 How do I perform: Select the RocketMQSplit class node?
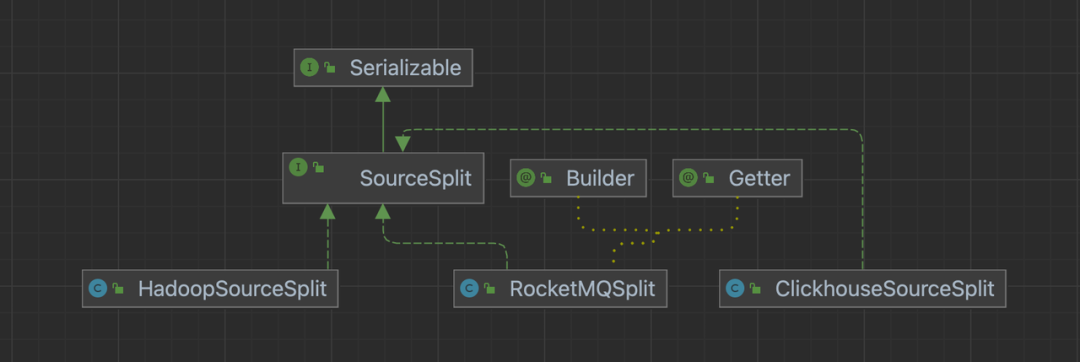[560, 288]
